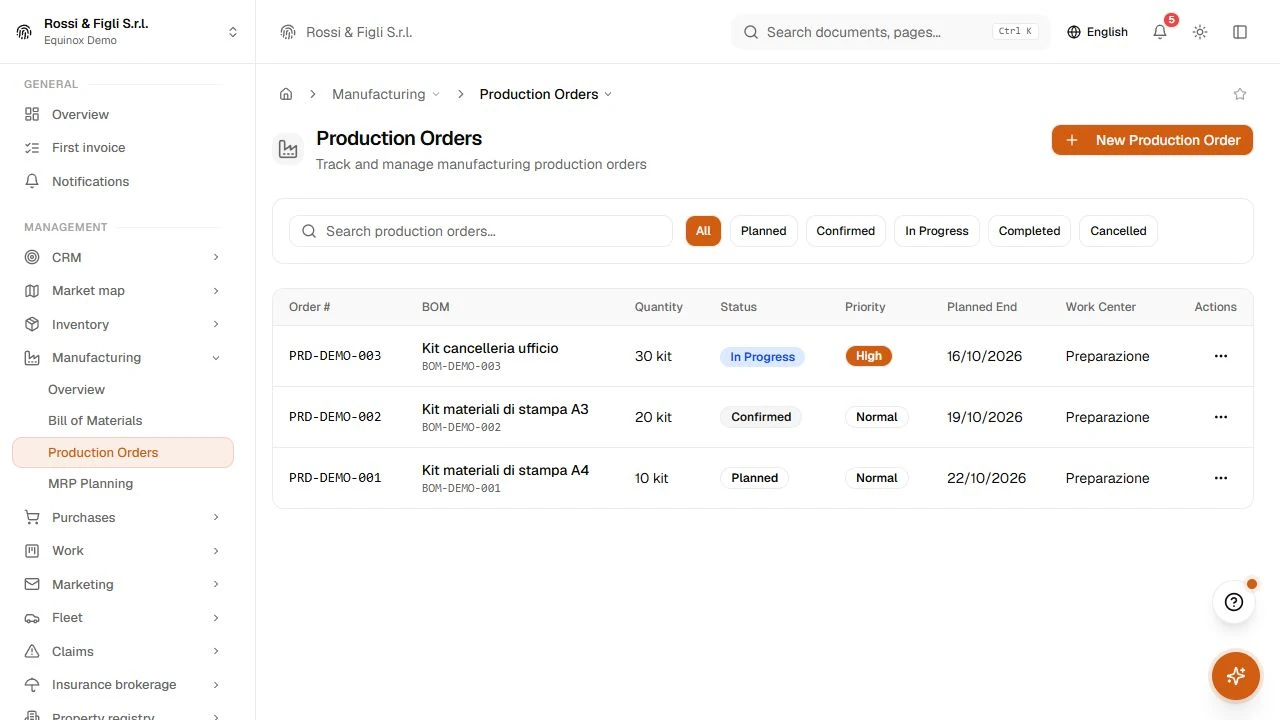
Task: Filter by Planned status
Action: click(x=764, y=231)
